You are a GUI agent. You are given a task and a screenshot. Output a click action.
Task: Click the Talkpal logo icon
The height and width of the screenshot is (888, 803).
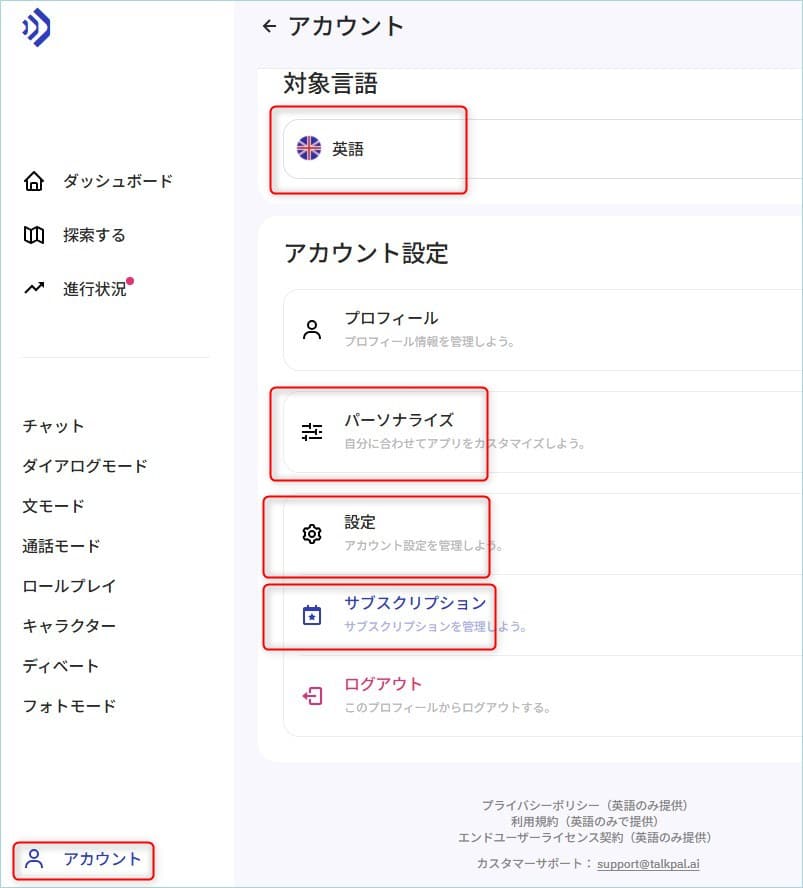tap(36, 27)
